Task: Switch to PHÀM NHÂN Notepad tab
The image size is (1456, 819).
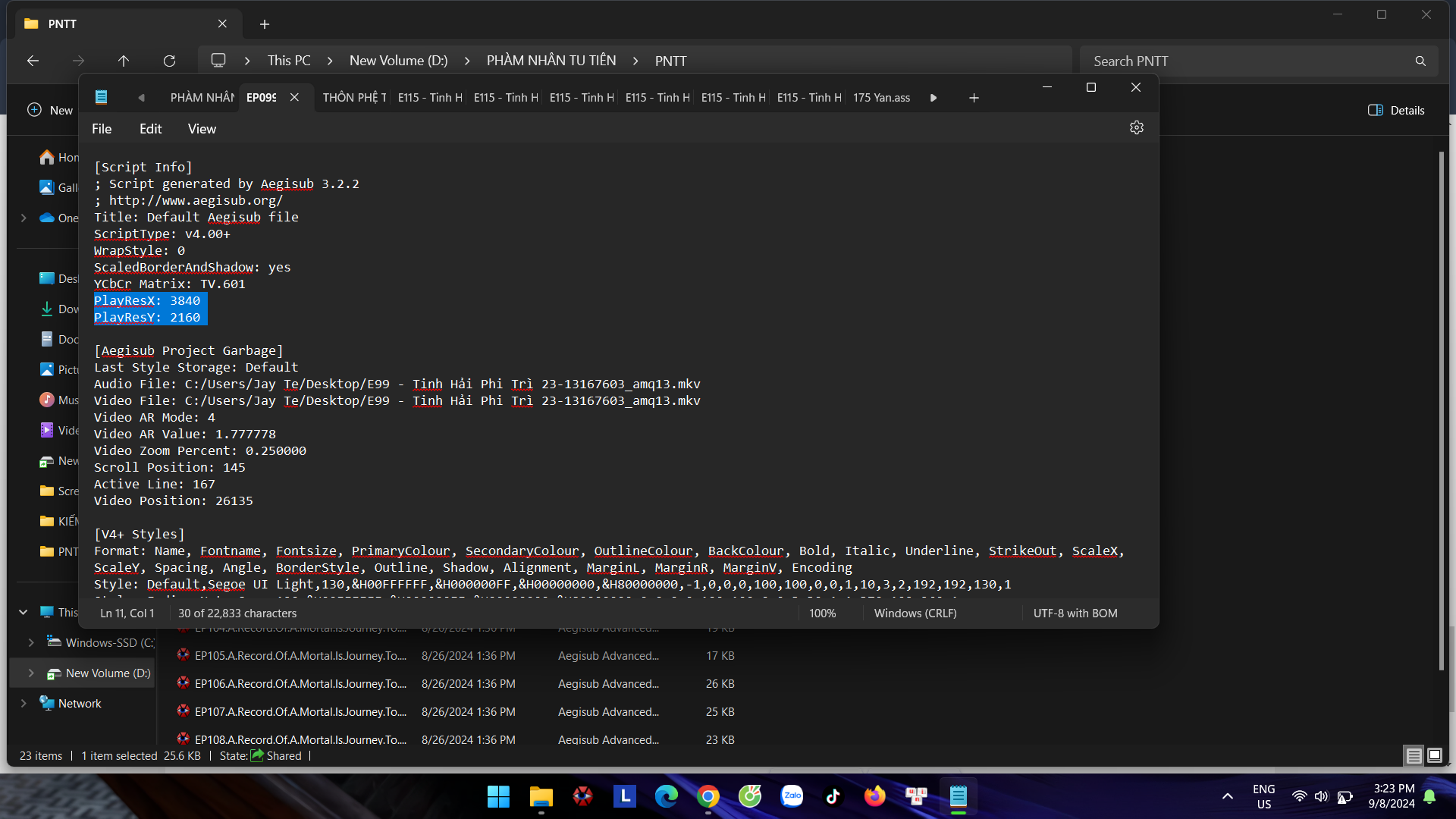Action: [202, 98]
